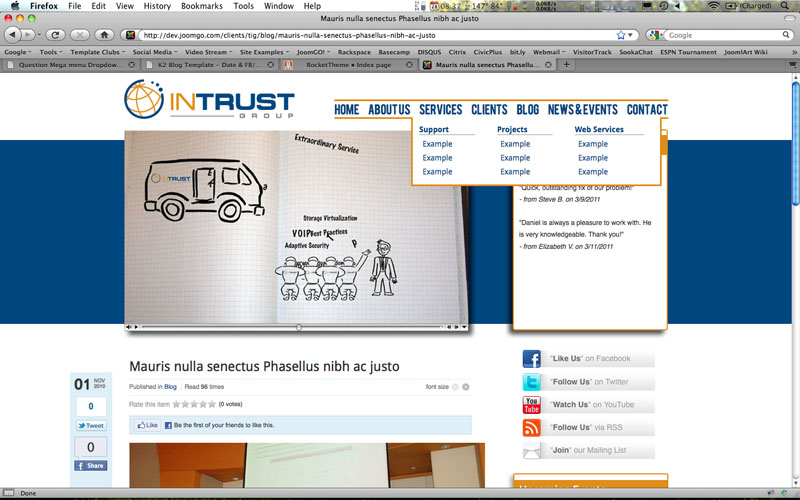Click SERVICES in the site navigation
The height and width of the screenshot is (500, 800).
click(x=440, y=110)
